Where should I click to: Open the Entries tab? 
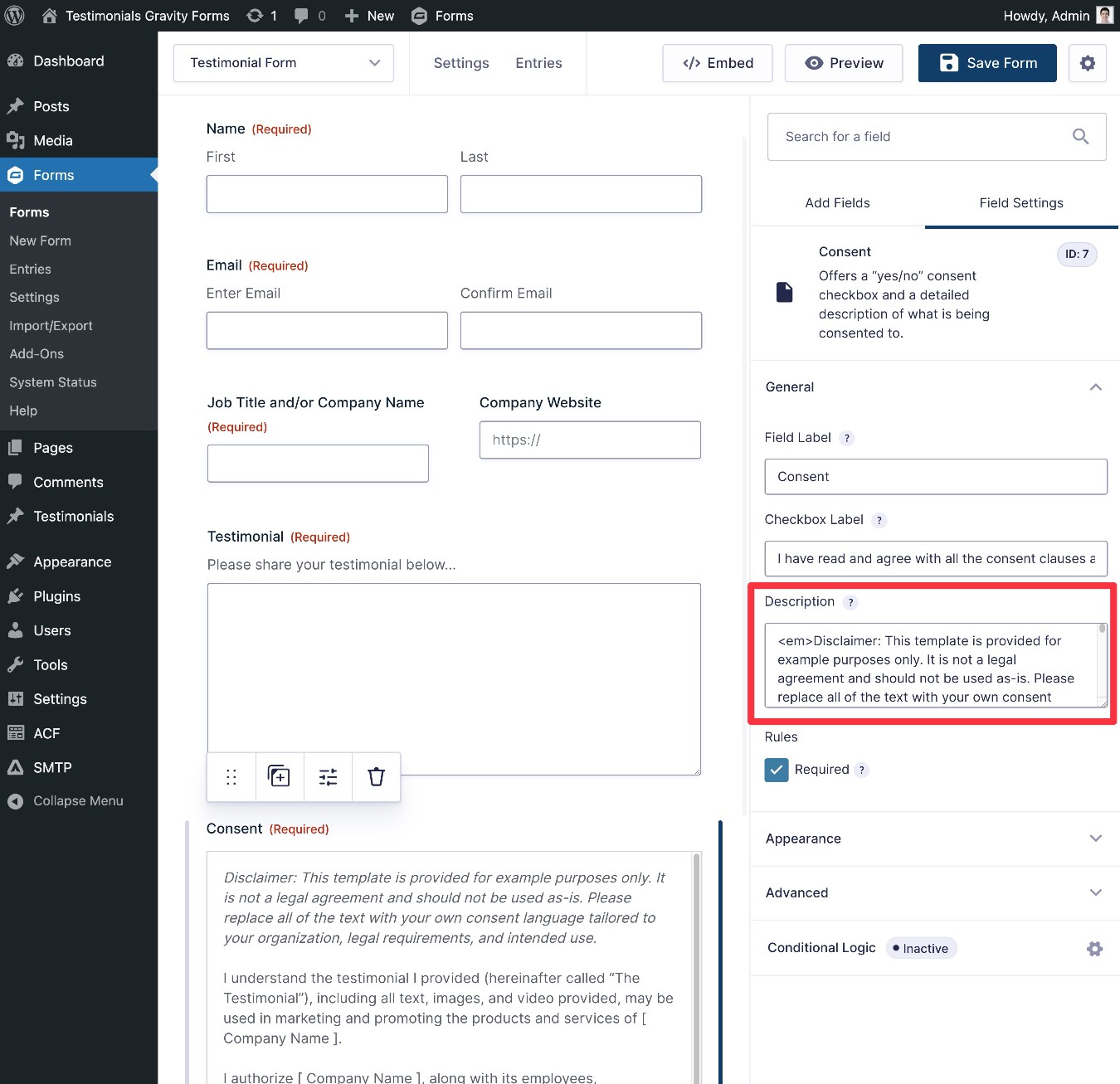tap(538, 62)
